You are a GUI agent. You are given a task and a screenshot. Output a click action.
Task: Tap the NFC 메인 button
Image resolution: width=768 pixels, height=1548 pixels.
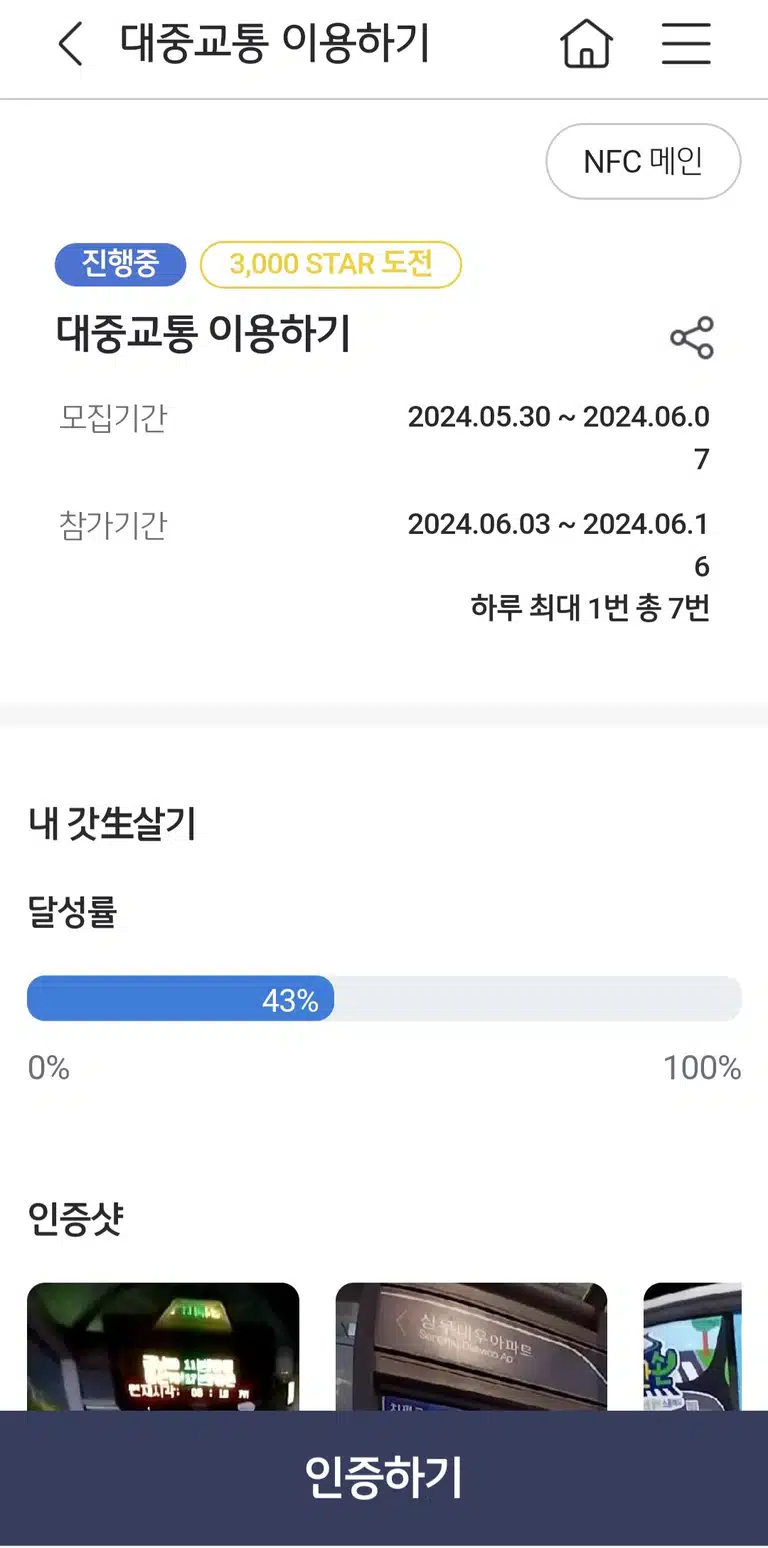click(643, 161)
